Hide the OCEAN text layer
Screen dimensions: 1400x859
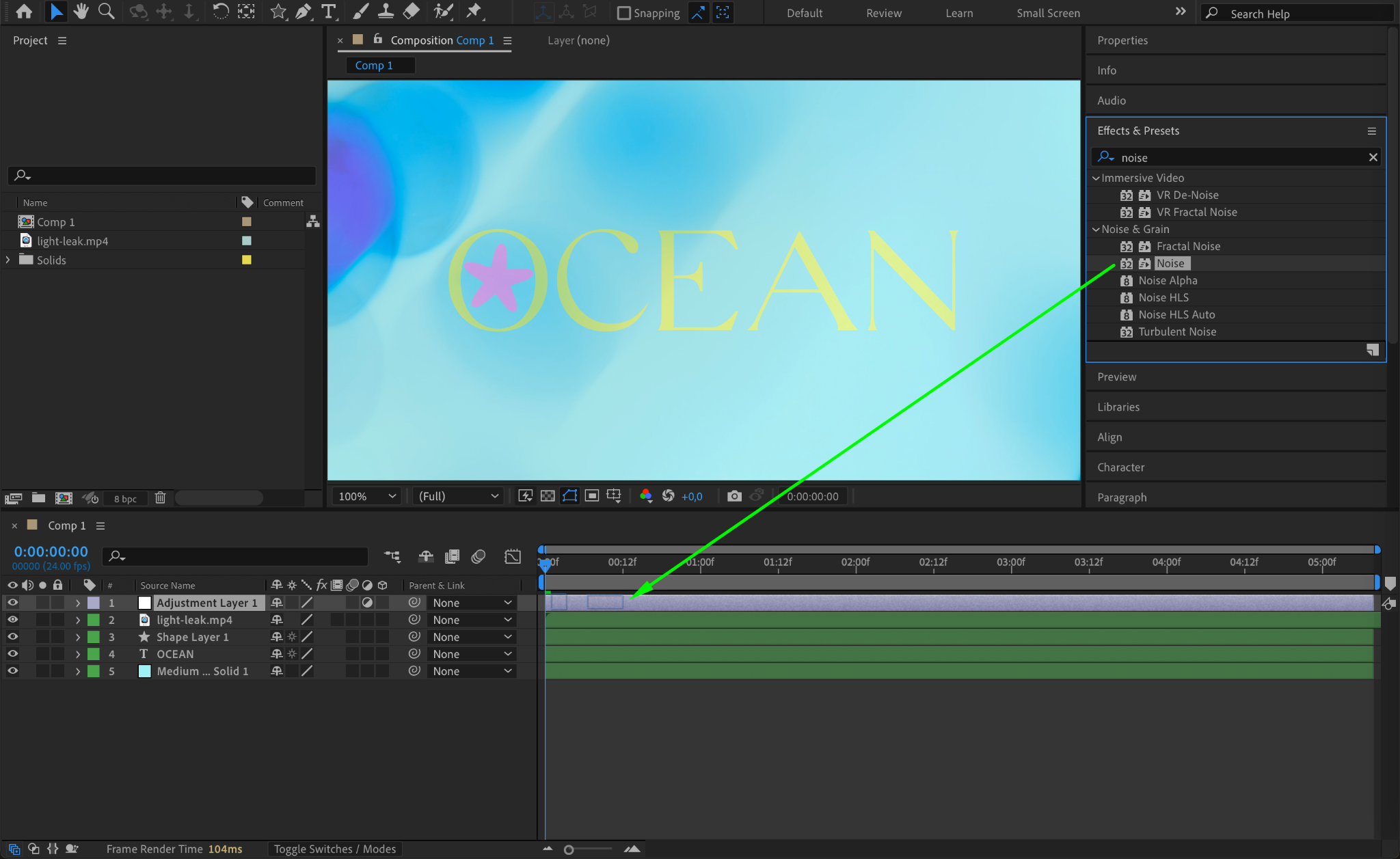click(x=12, y=654)
